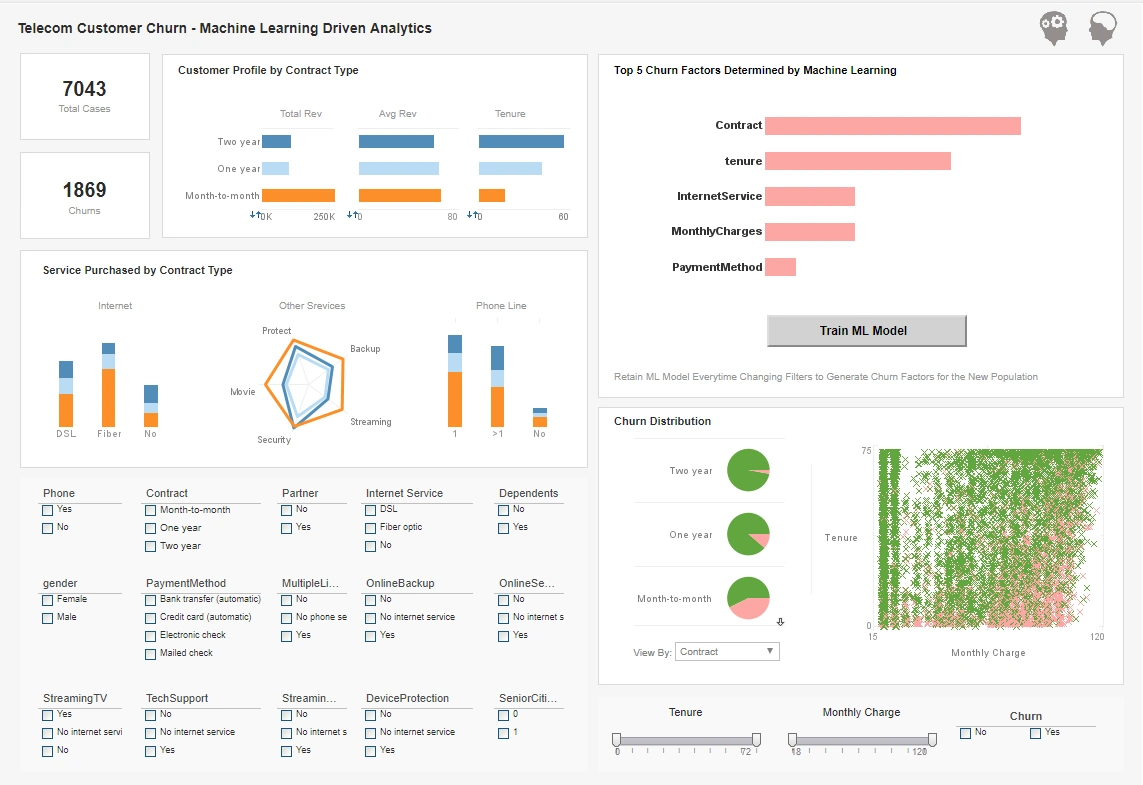This screenshot has width=1143, height=785.
Task: Open the View By Contract dropdown
Action: click(x=727, y=651)
